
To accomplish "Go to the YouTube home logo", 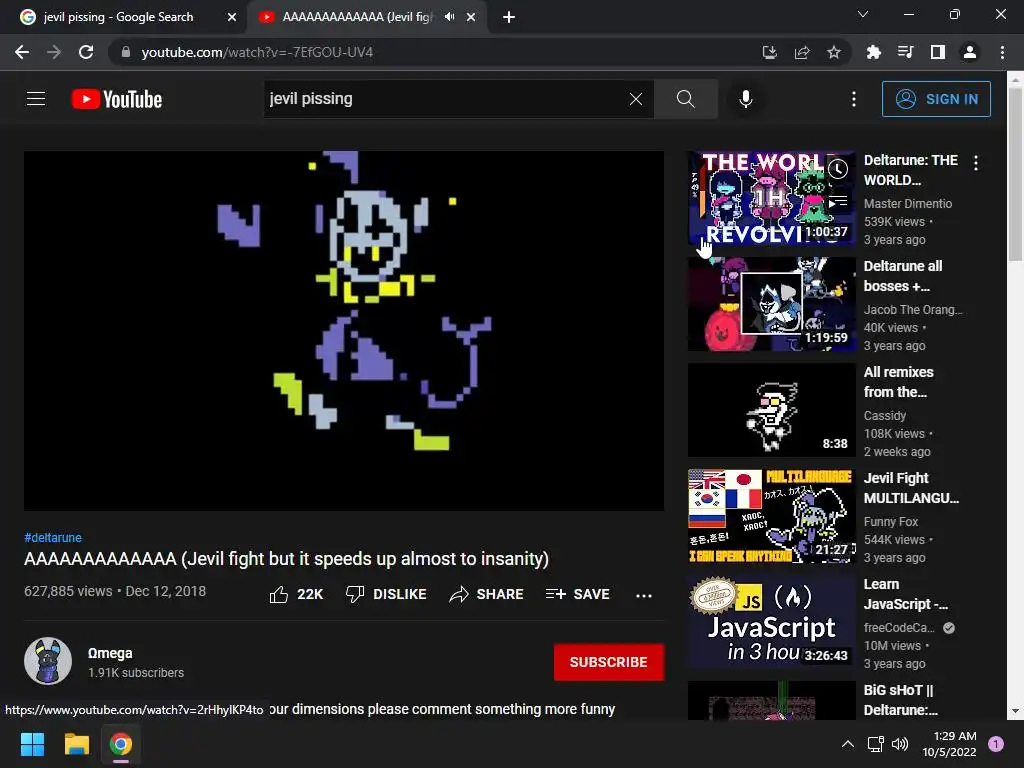I will click(117, 99).
